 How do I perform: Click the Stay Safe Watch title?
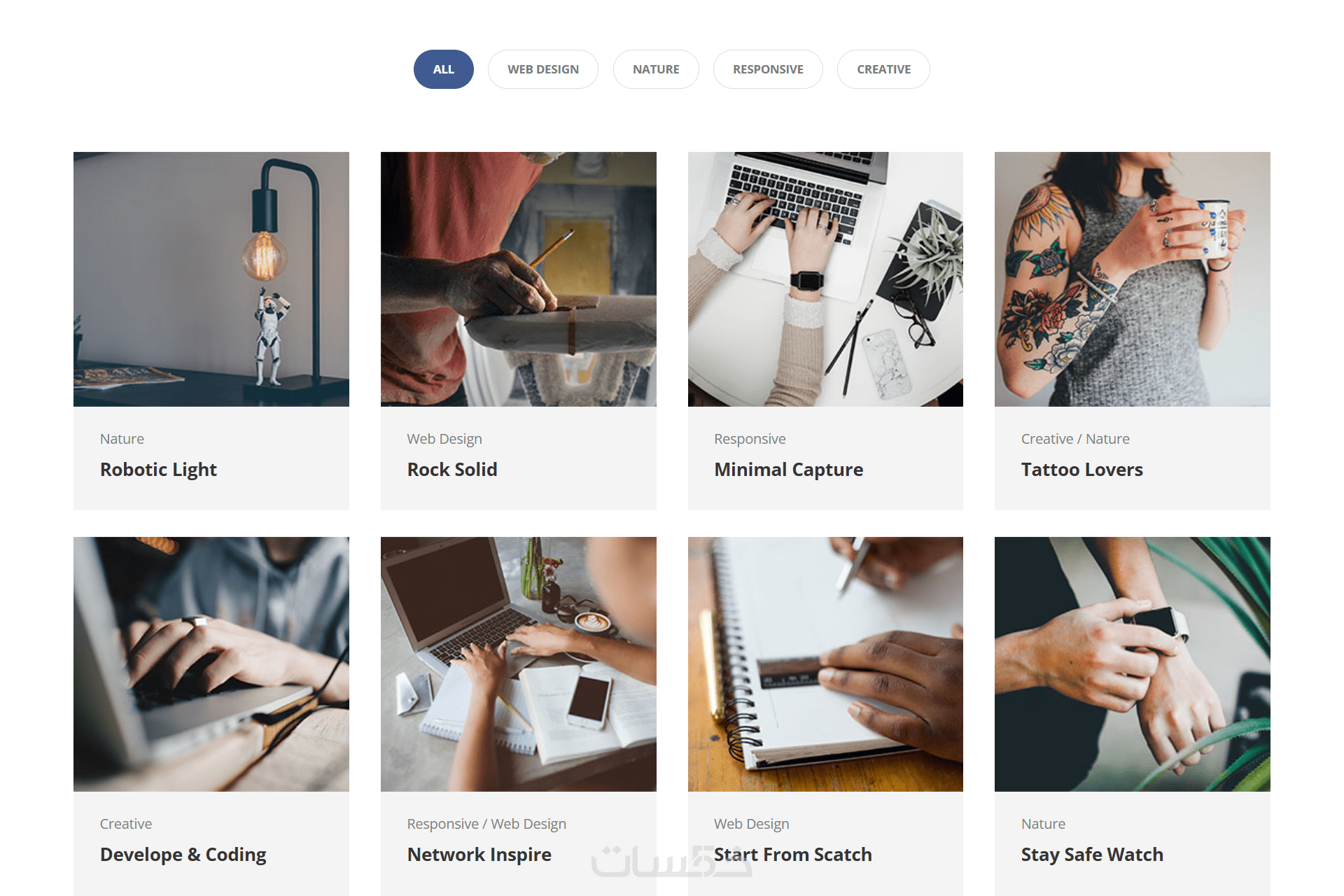pos(1092,855)
